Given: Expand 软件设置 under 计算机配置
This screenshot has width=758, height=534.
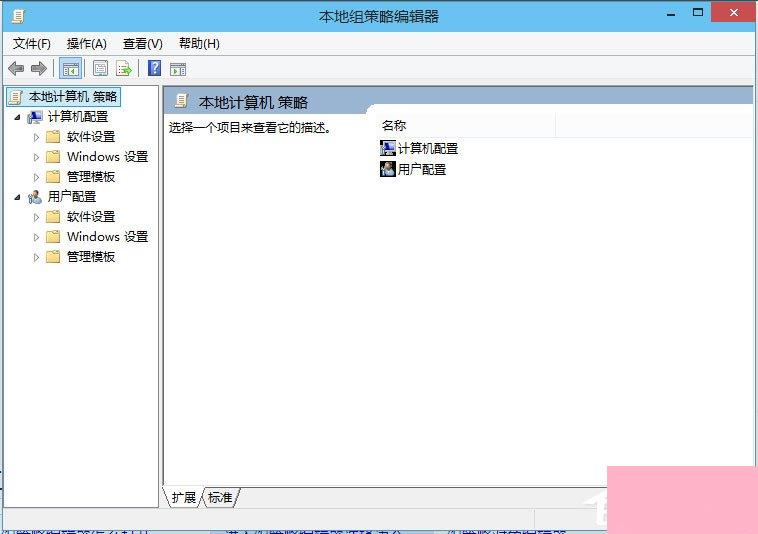Looking at the screenshot, I should coord(36,137).
